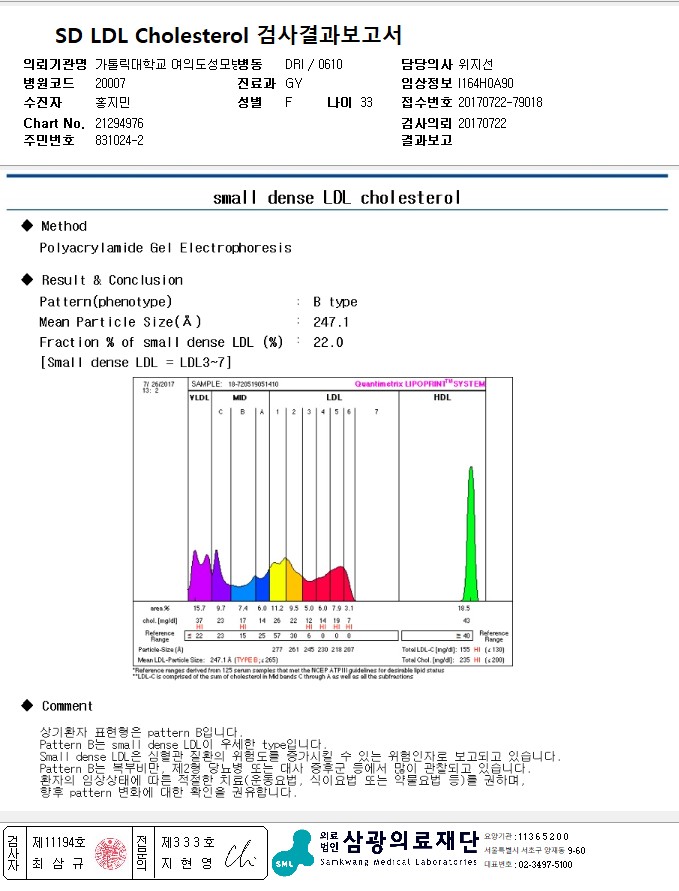Image resolution: width=679 pixels, height=891 pixels.
Task: Click the patient name '홍지민'
Action: (113, 102)
